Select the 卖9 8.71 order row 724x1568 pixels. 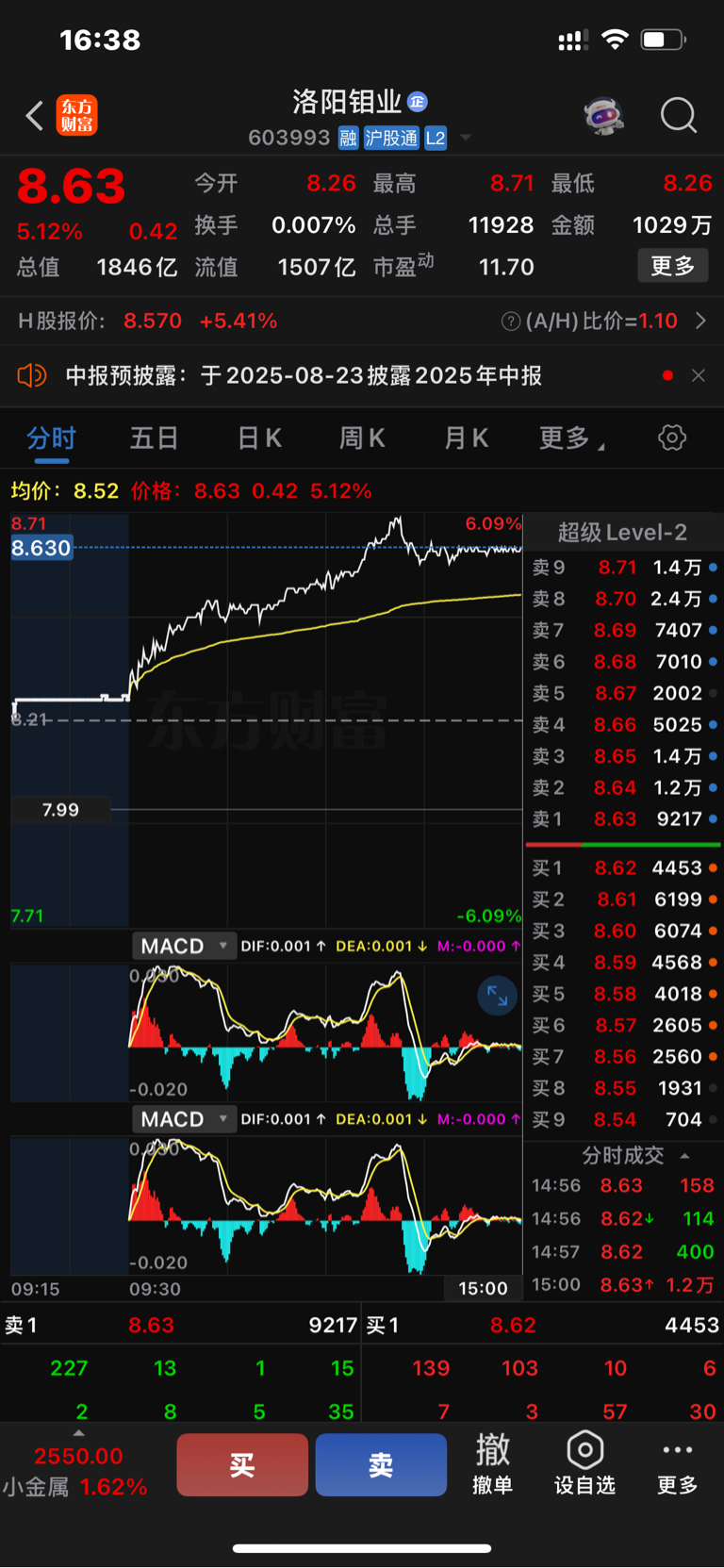point(624,568)
